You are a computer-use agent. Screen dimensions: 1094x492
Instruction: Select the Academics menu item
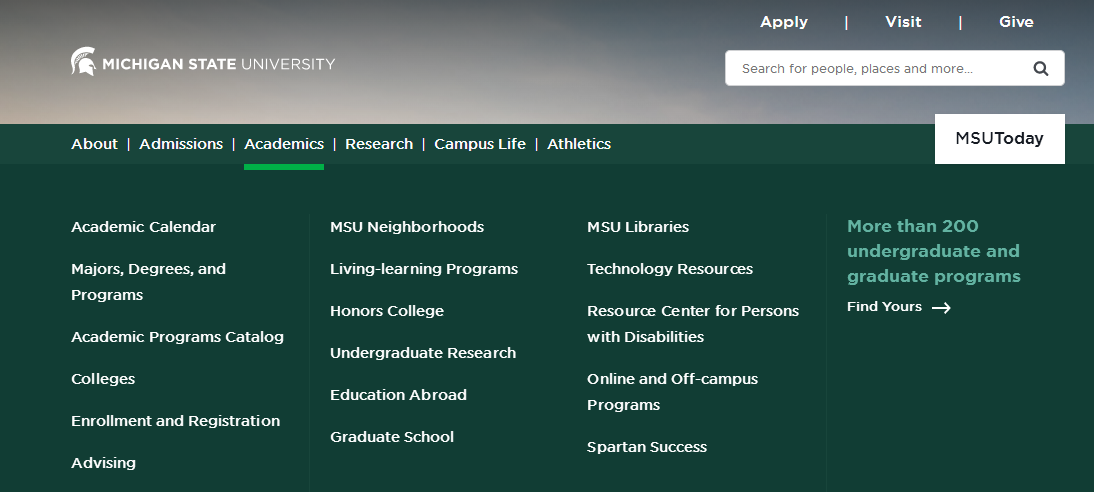pyautogui.click(x=284, y=144)
